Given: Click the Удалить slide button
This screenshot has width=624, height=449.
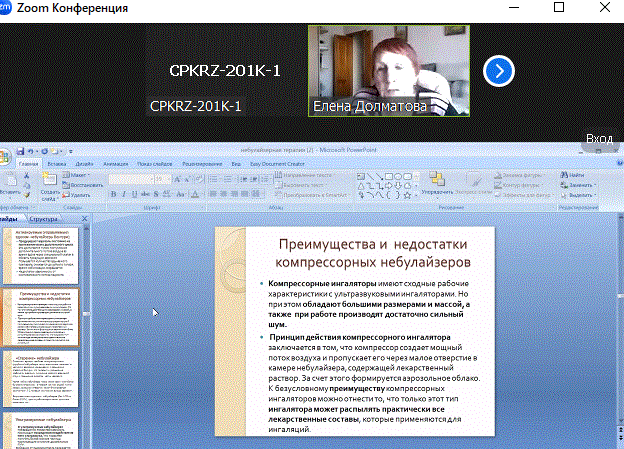Looking at the screenshot, I should click(x=76, y=195).
